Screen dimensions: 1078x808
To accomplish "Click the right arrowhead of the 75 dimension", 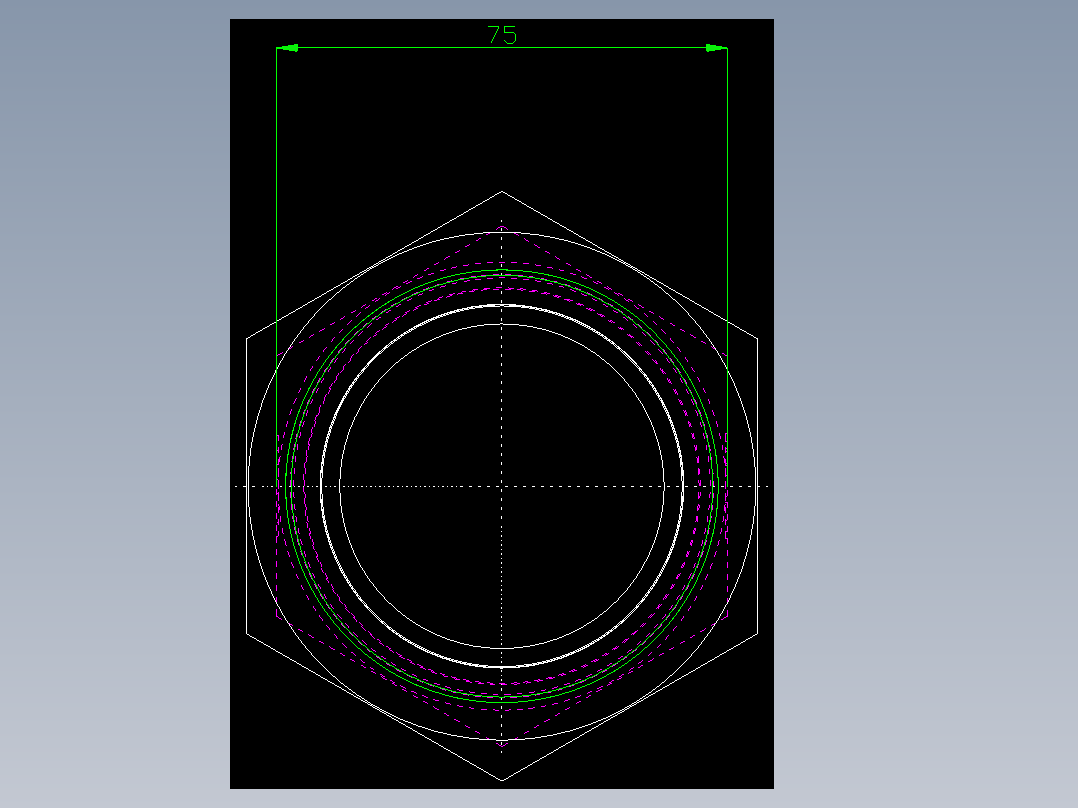I will (716, 48).
